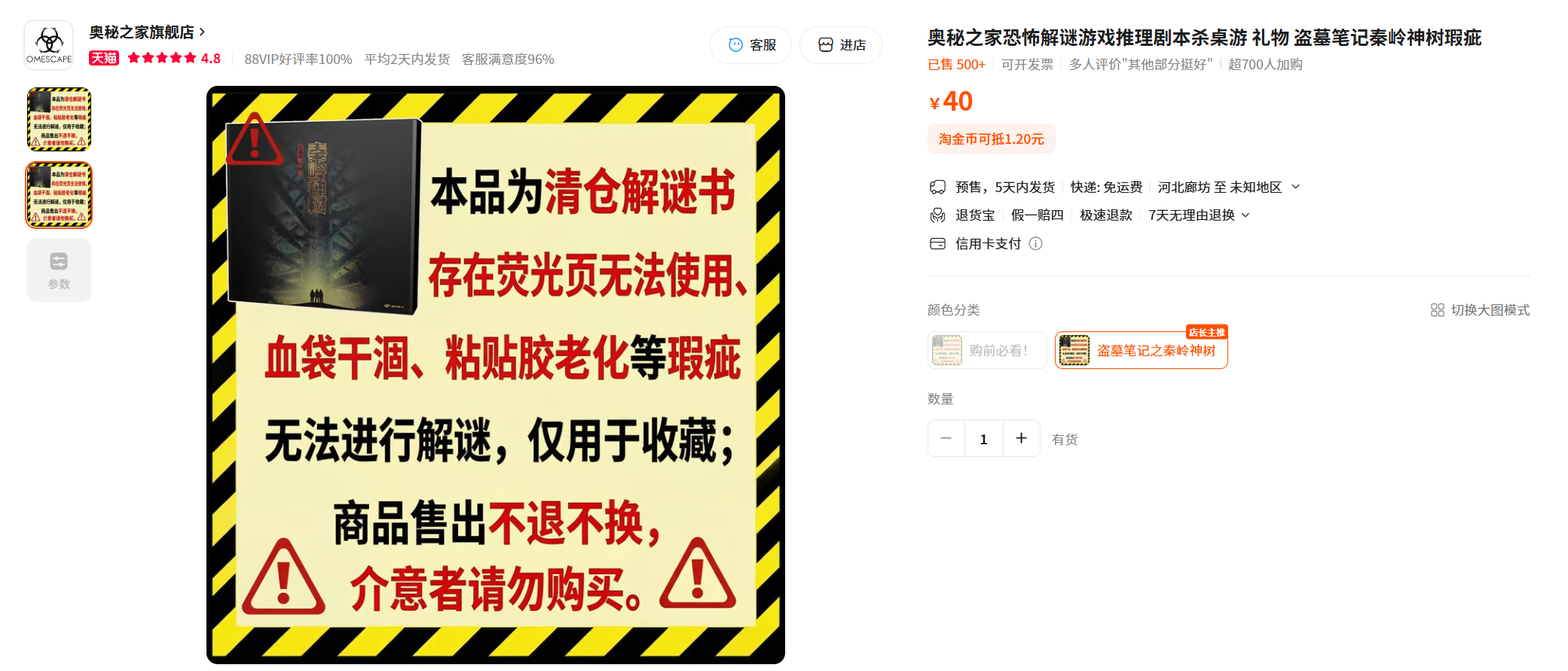1568x671 pixels.
Task: Open the 奥秘之家旗舰店 store name chevron
Action: click(x=202, y=32)
